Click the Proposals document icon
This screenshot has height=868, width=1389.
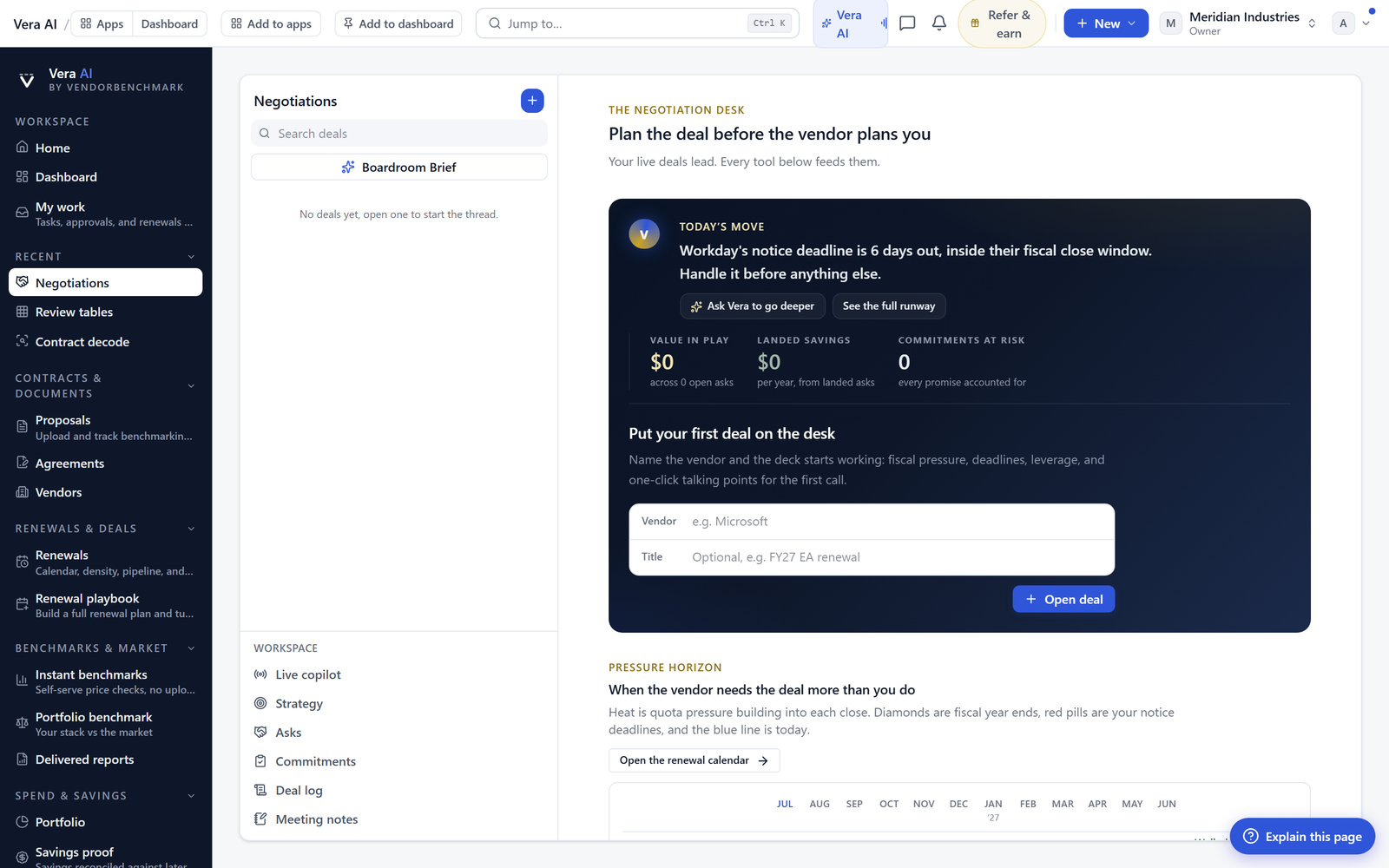point(23,426)
